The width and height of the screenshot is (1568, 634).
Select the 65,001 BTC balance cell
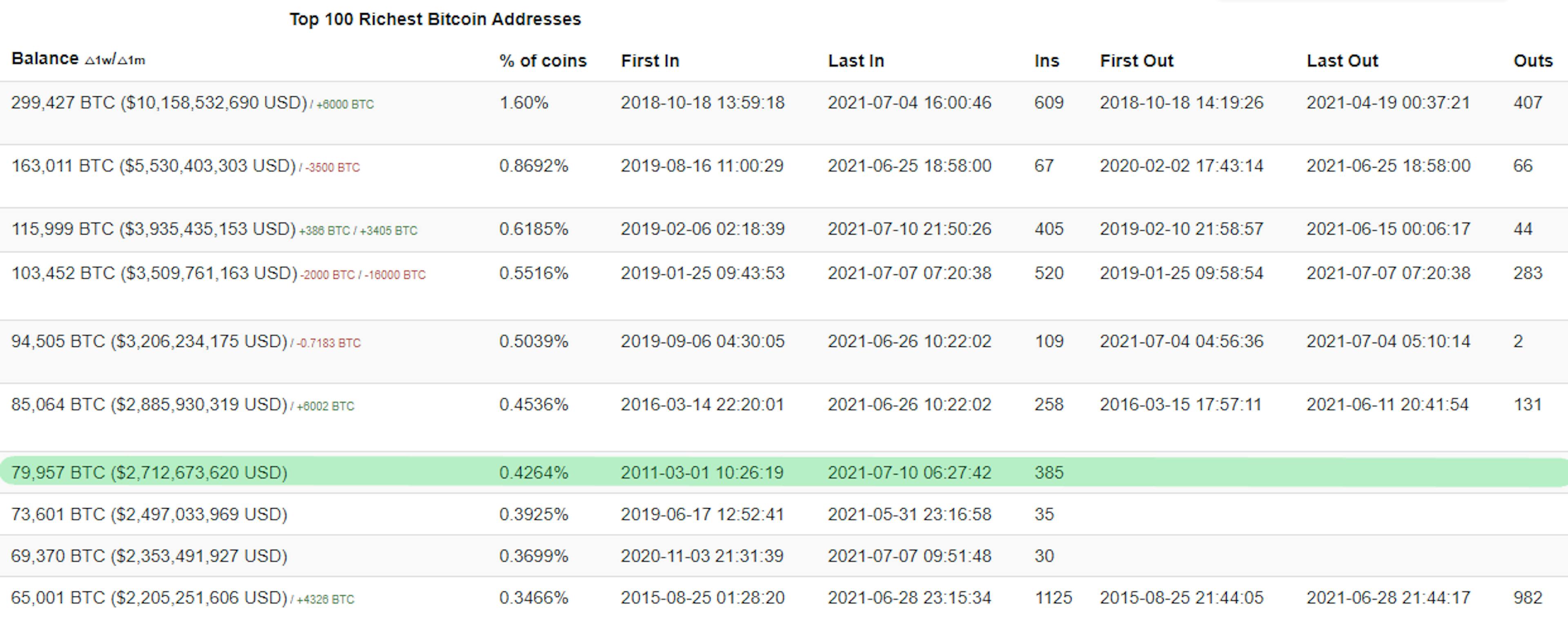pyautogui.click(x=149, y=598)
